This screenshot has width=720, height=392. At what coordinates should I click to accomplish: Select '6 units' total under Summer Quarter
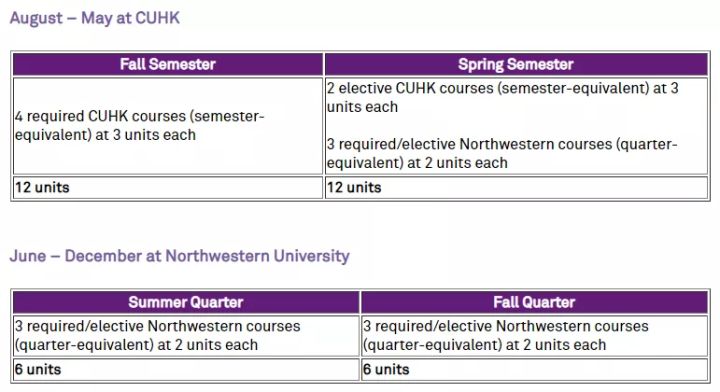38,370
